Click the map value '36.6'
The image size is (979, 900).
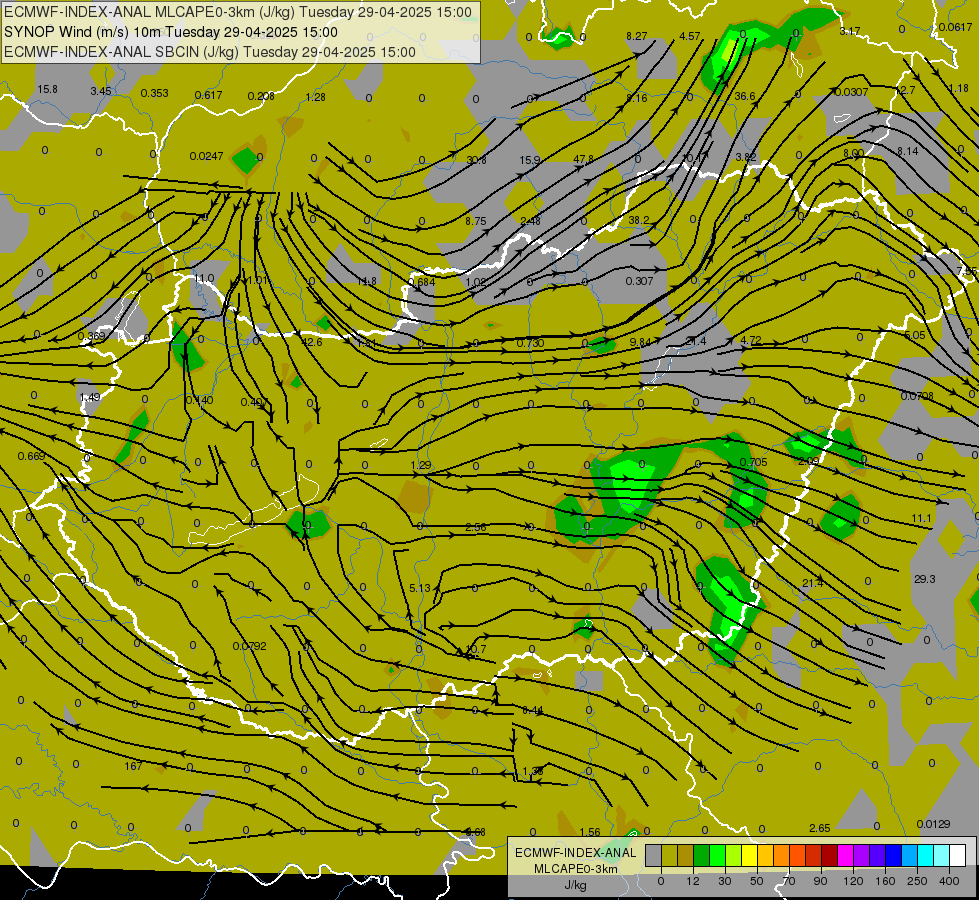(x=745, y=96)
